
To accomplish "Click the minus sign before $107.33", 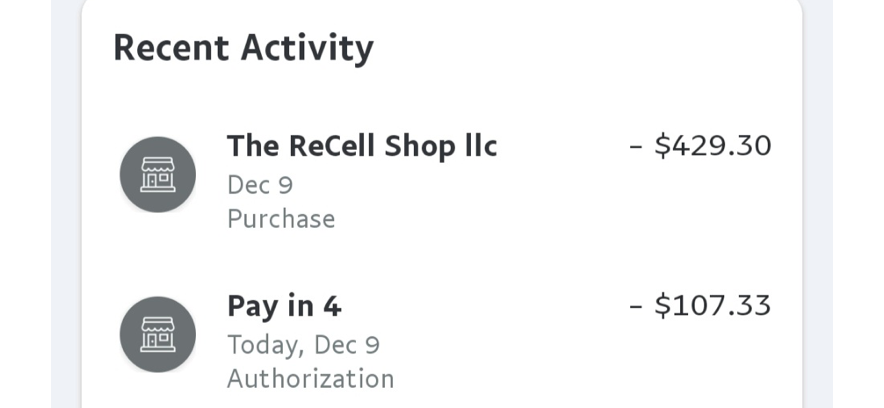I will 636,307.
